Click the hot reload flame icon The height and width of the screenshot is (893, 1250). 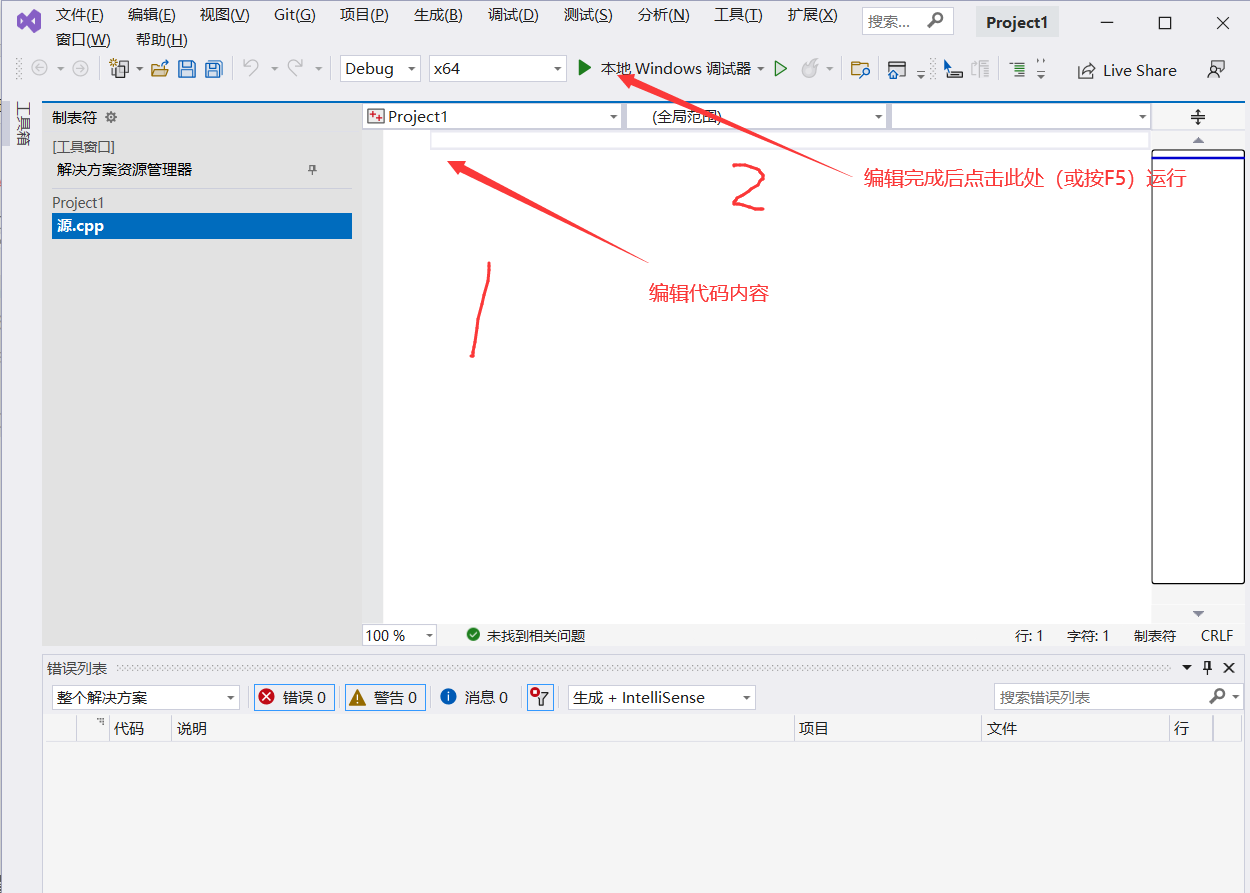809,69
